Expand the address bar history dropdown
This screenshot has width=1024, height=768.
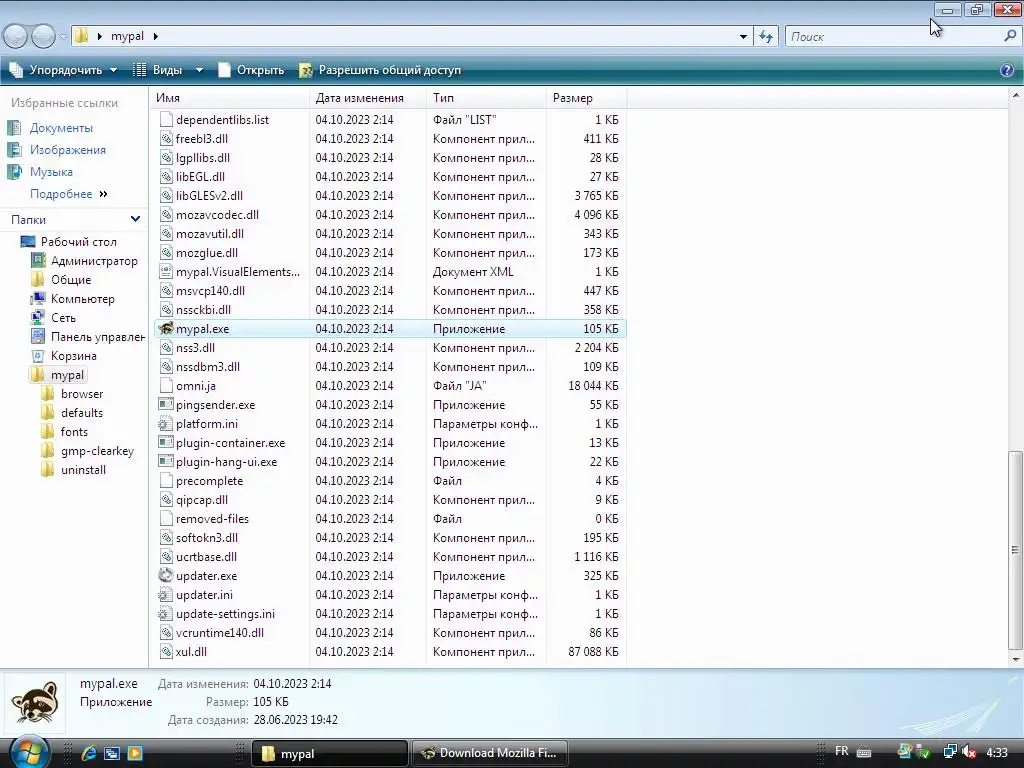(743, 37)
